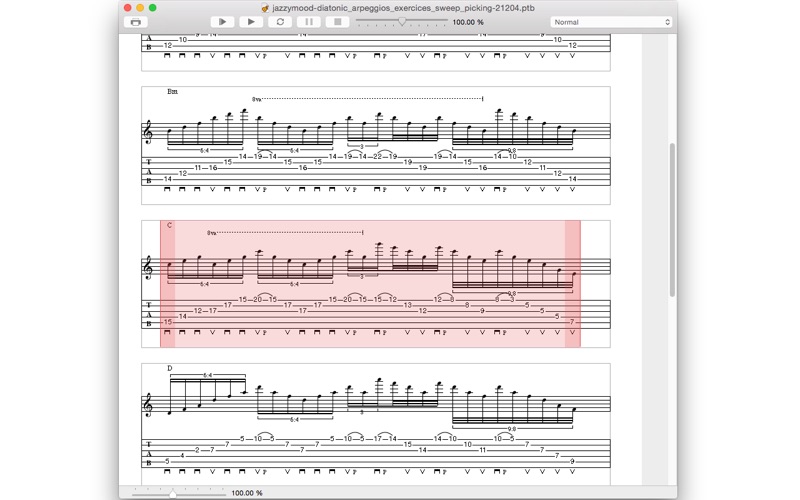
Task: Pause playback with the pause button
Action: click(309, 22)
